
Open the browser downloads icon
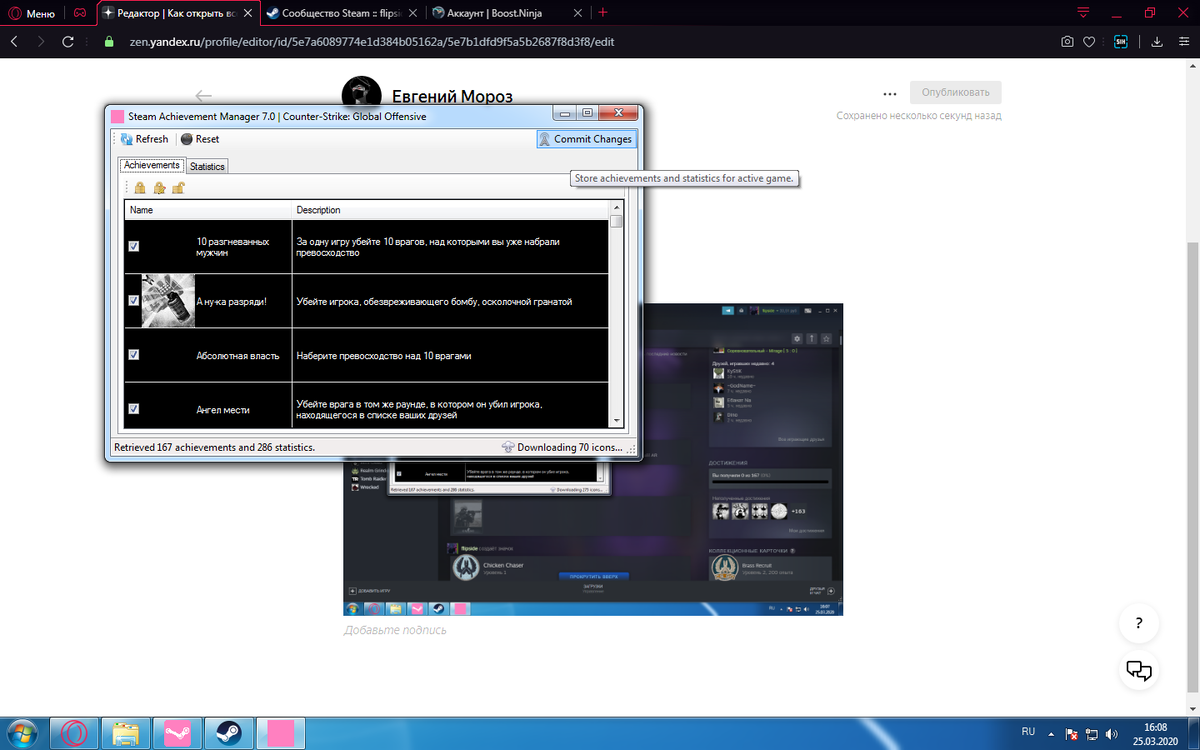pos(1156,42)
